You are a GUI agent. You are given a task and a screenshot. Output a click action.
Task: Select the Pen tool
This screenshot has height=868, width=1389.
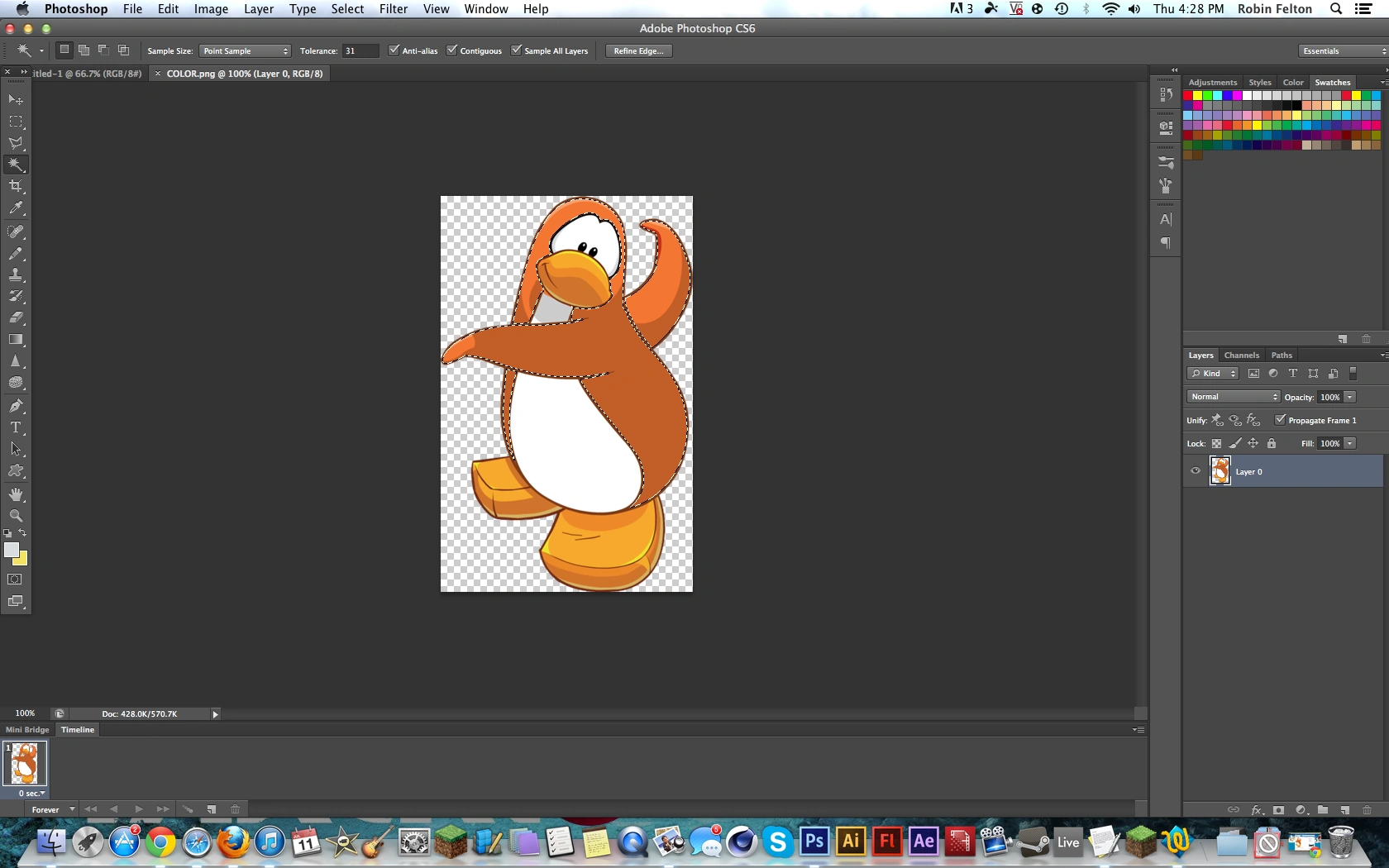pos(16,406)
